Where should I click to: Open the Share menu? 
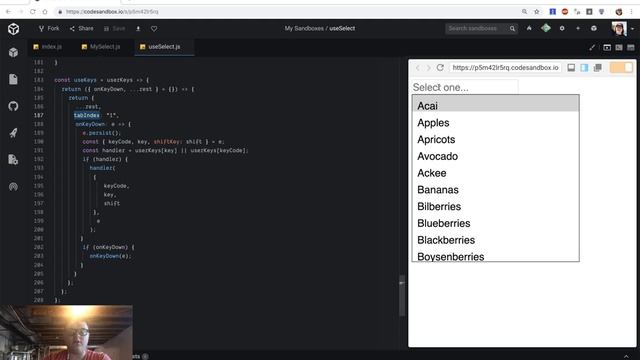click(81, 29)
